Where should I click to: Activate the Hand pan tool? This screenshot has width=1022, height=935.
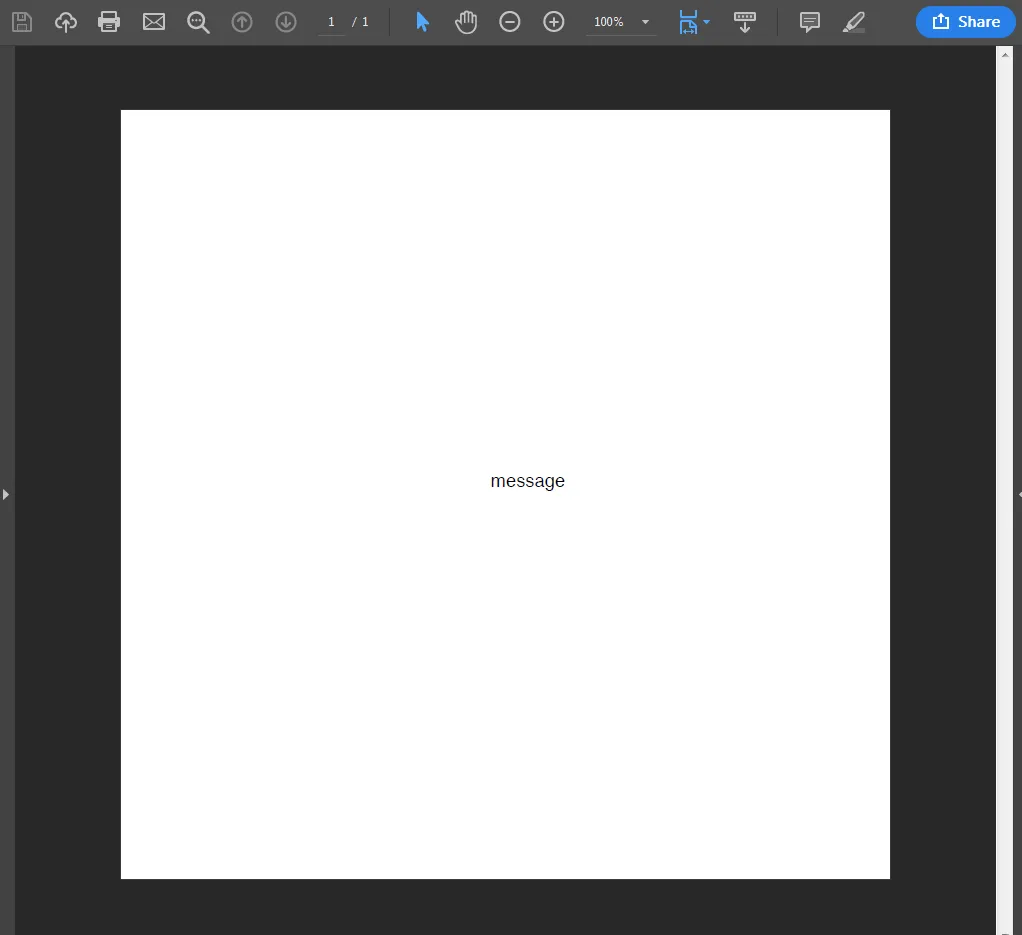coord(466,22)
